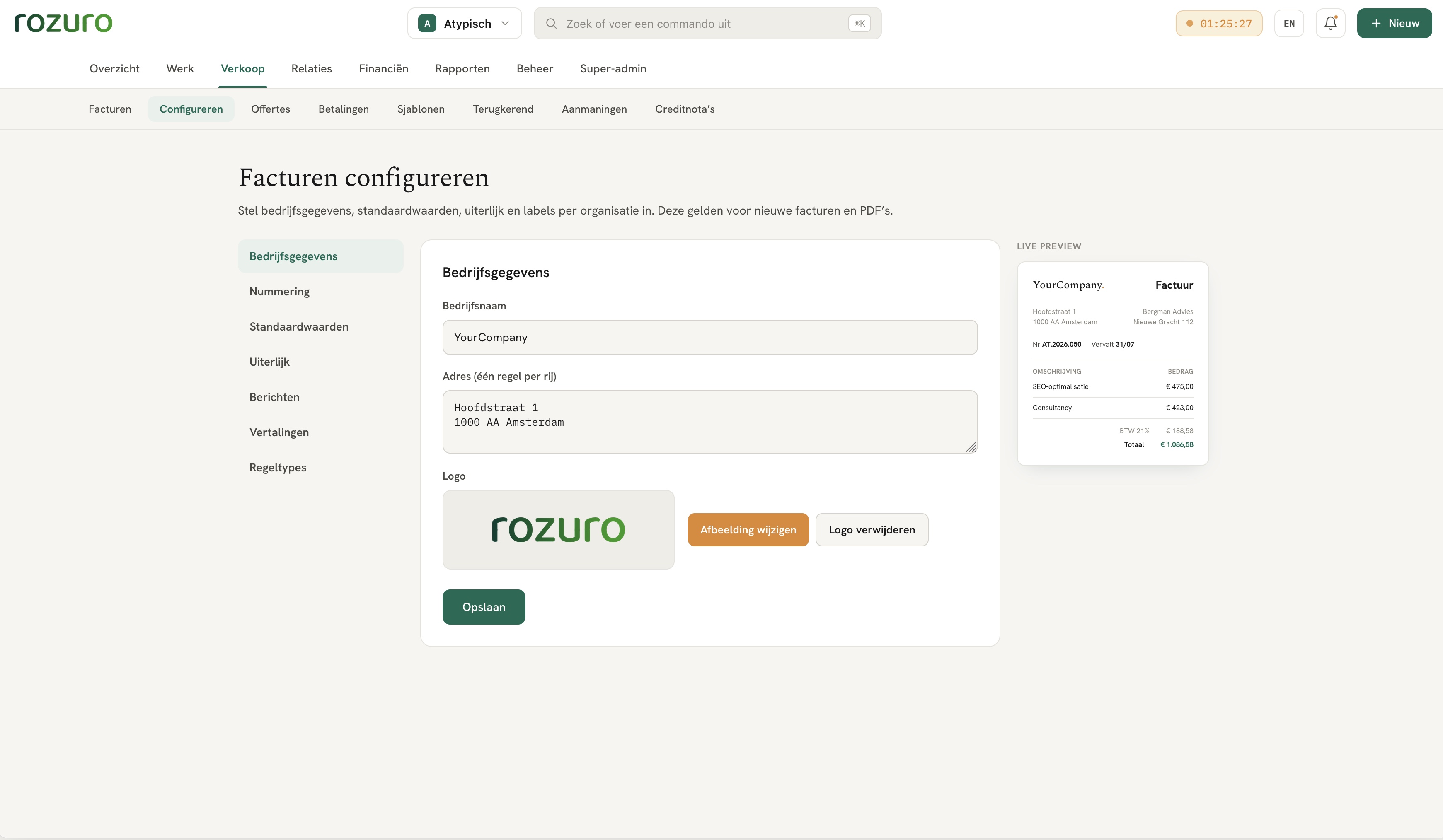Open the Relaties main tab
This screenshot has height=840, width=1443.
tap(312, 69)
